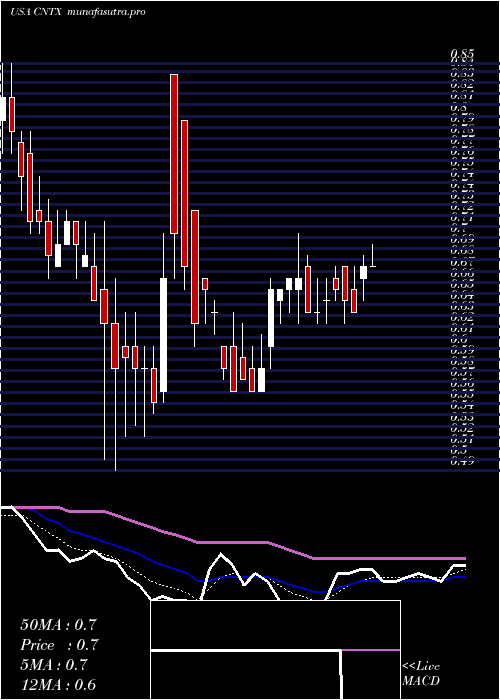500x700 pixels.
Task: Select the "5MA : 0.7" readout
Action: (56, 665)
